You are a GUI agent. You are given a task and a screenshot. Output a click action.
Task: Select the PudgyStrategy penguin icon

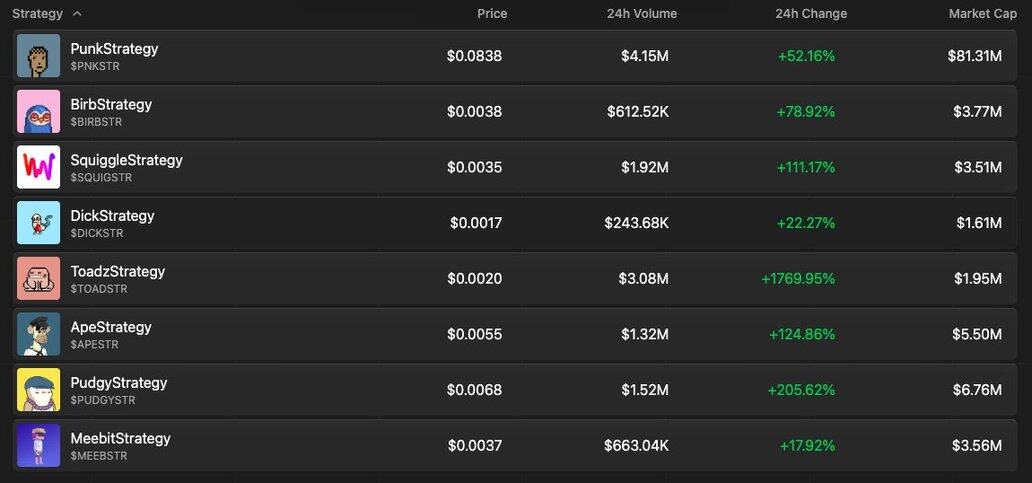[38, 390]
